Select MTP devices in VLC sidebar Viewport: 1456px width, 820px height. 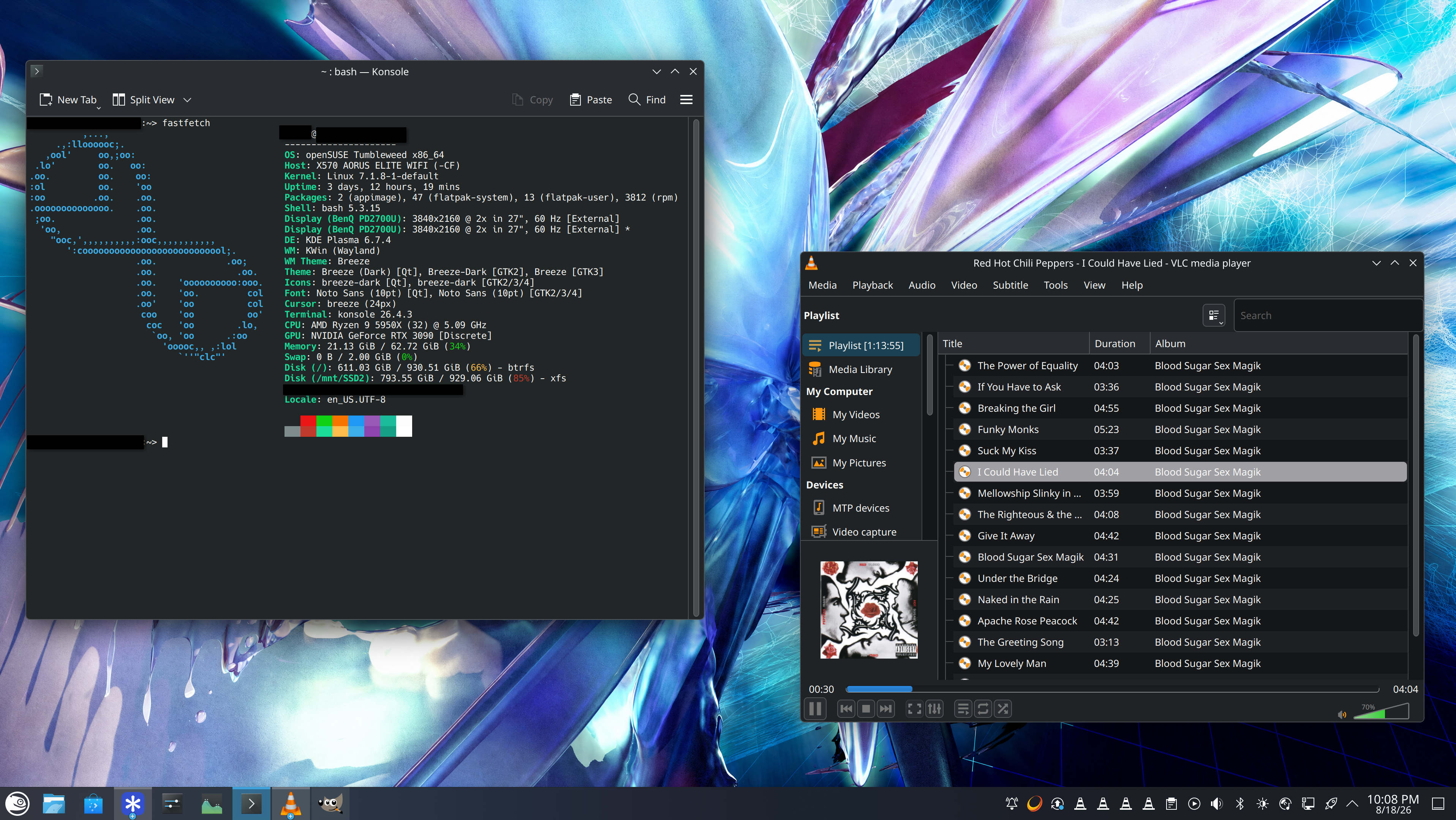(861, 508)
